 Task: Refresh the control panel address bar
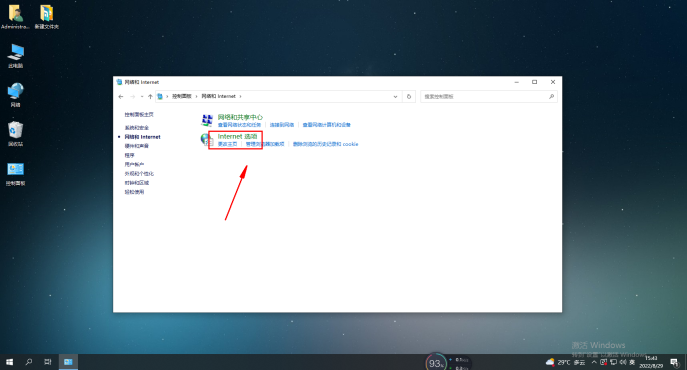coord(409,96)
